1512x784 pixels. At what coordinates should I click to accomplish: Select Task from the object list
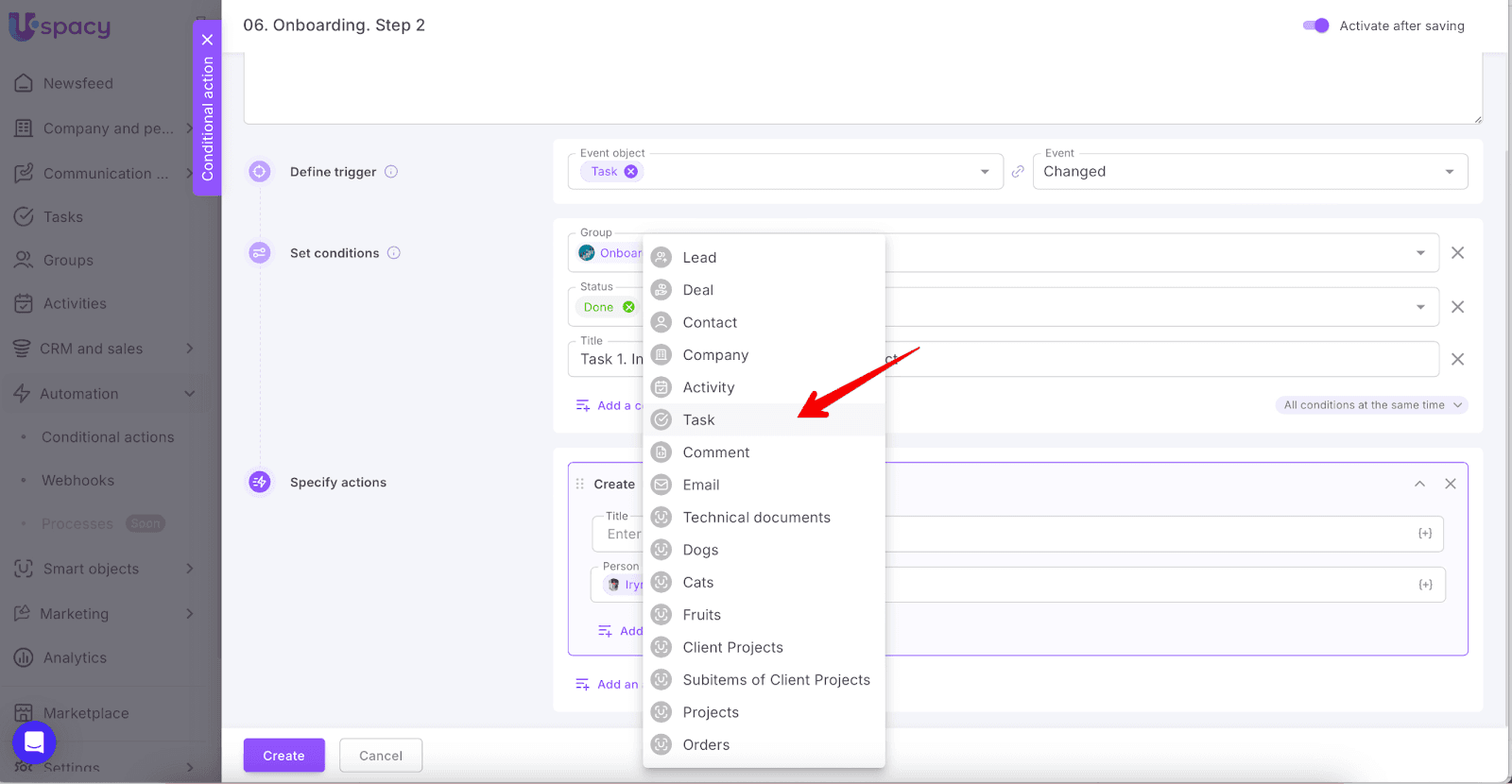coord(699,420)
